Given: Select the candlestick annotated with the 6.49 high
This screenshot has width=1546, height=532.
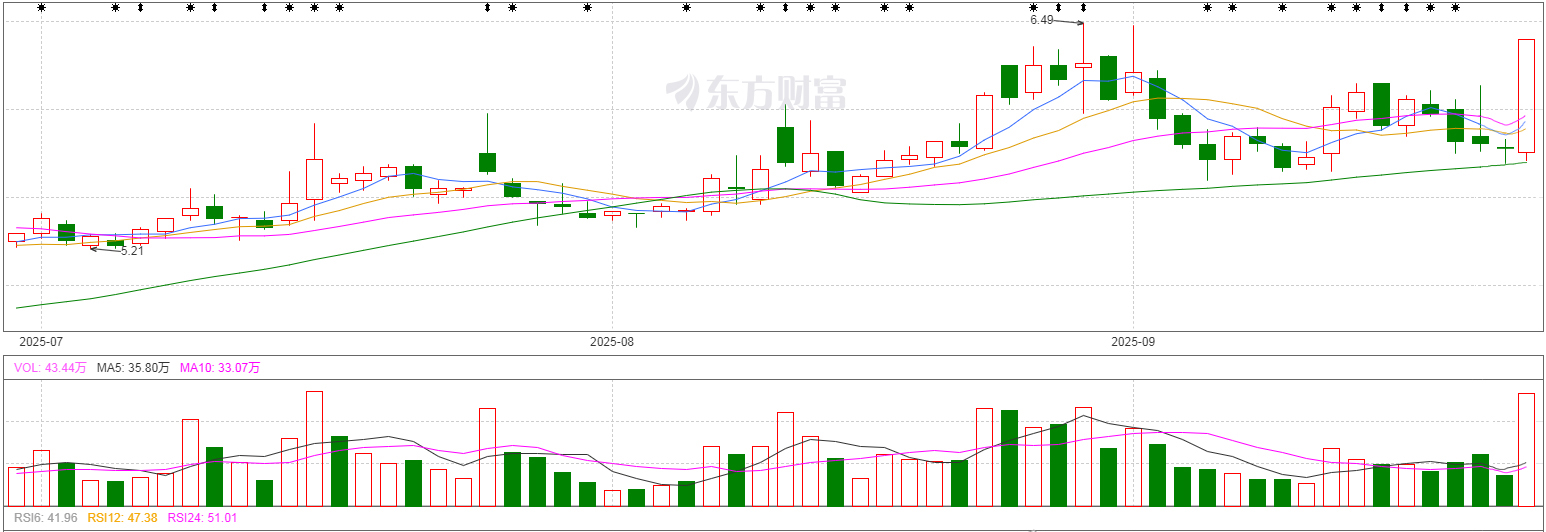Looking at the screenshot, I should click(x=1083, y=68).
